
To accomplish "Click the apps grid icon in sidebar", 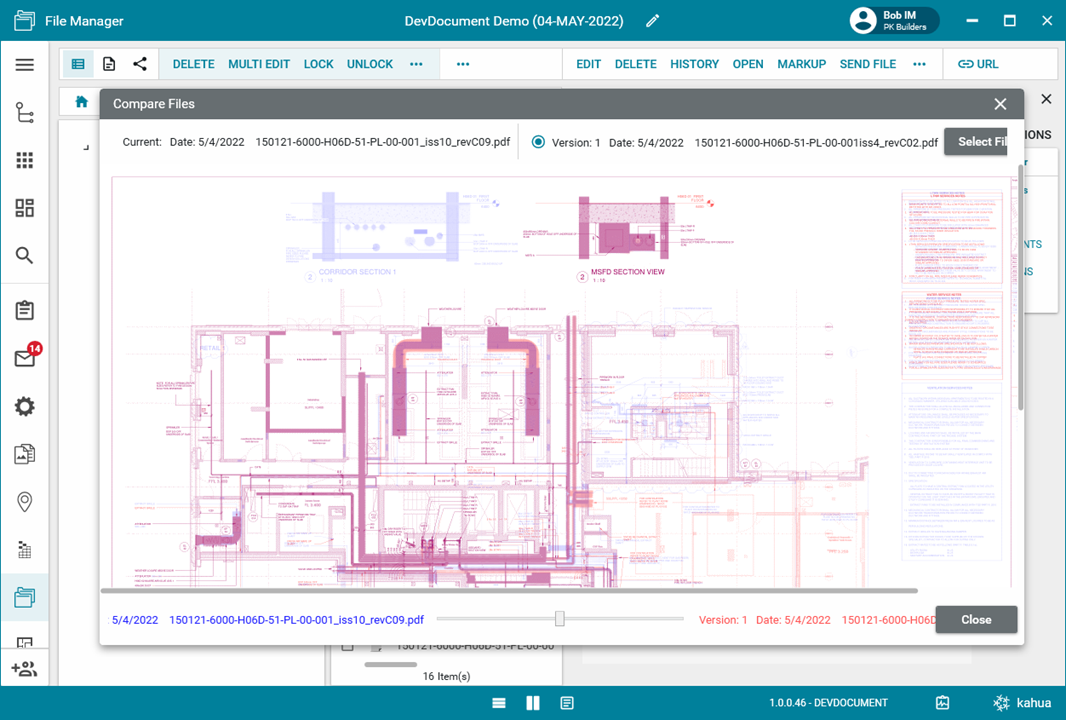I will [x=25, y=160].
